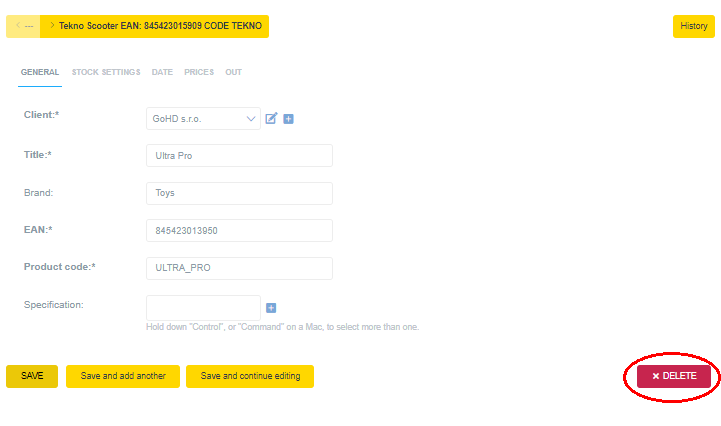Select the EAN input field
The height and width of the screenshot is (426, 721).
tap(239, 231)
